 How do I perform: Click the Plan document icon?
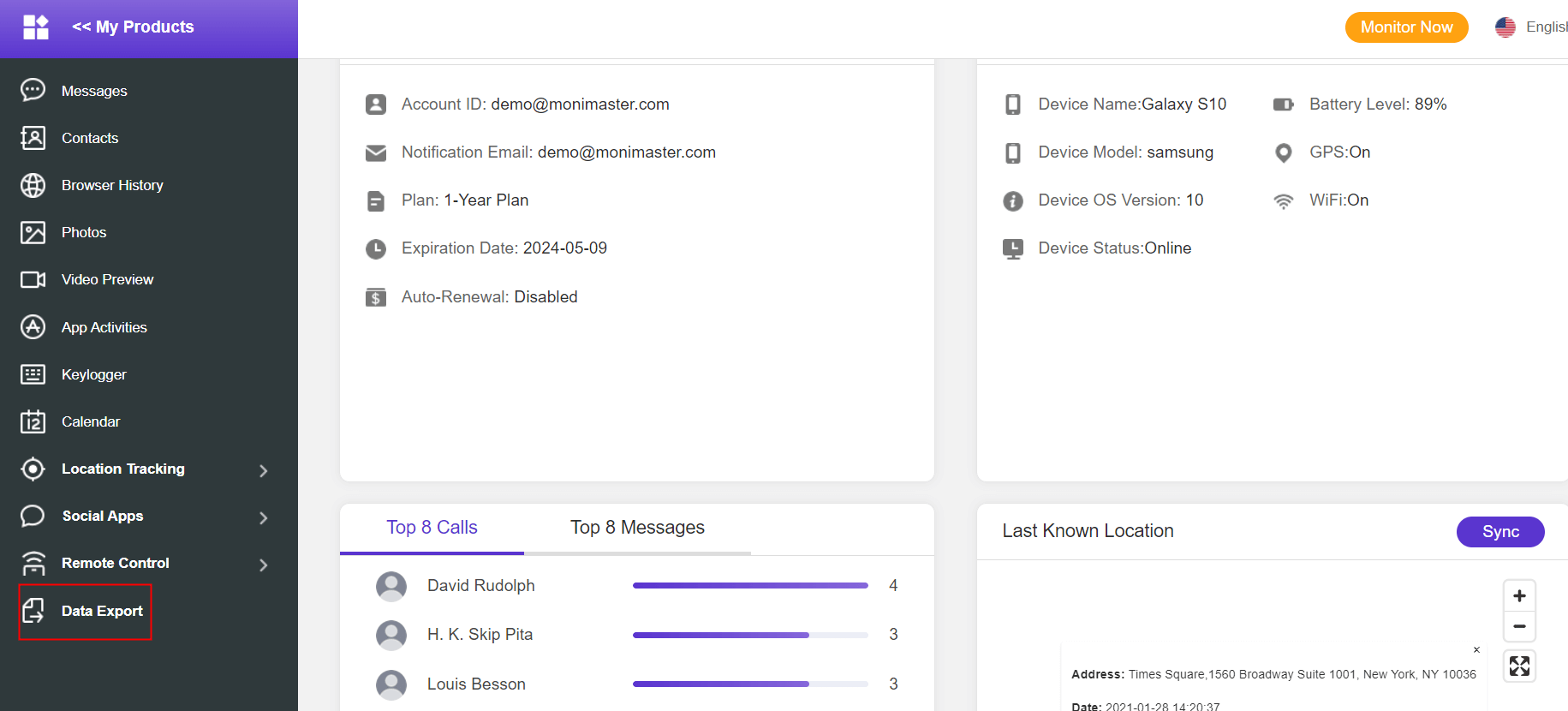(376, 200)
